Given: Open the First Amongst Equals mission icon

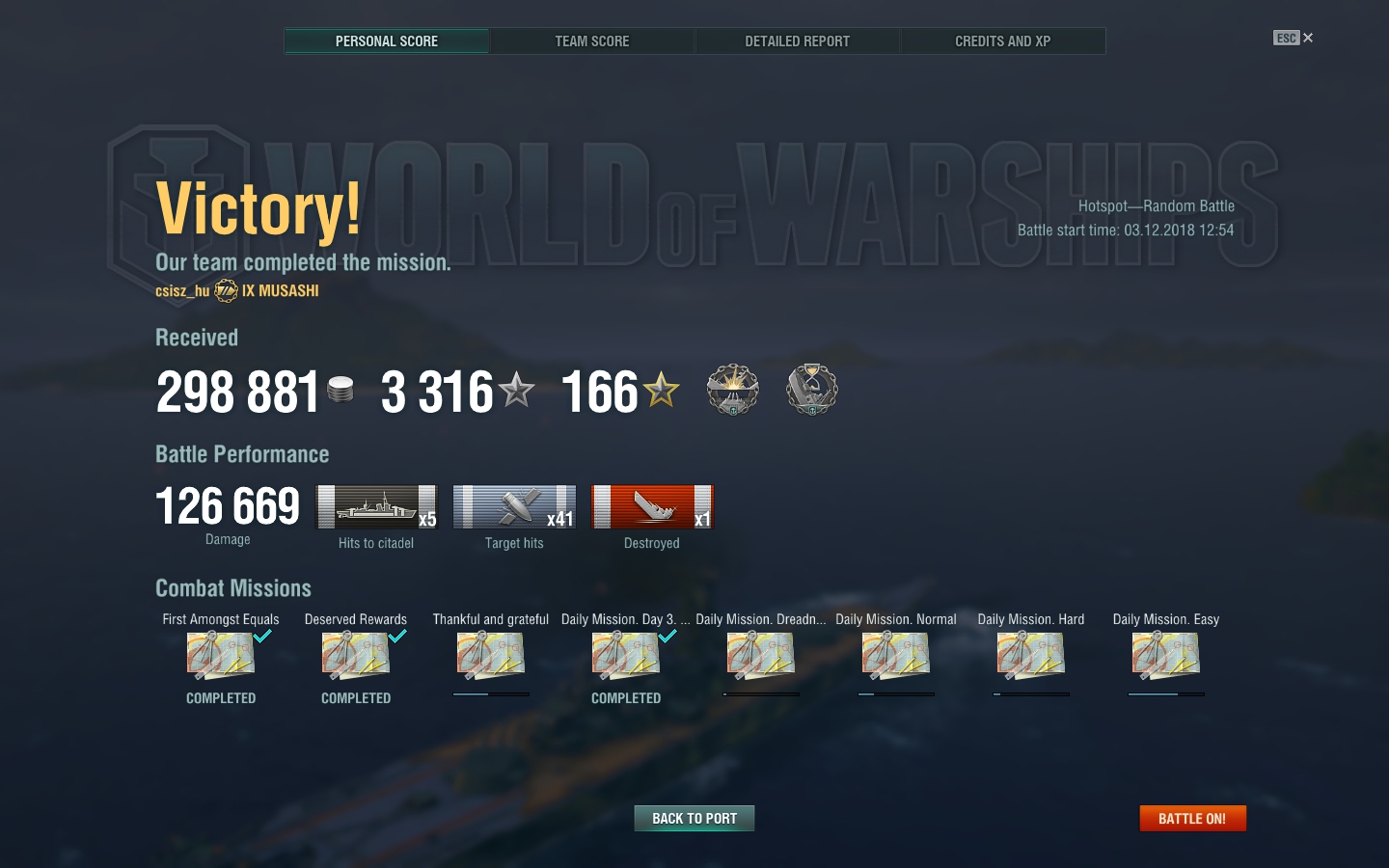Looking at the screenshot, I should (x=221, y=656).
